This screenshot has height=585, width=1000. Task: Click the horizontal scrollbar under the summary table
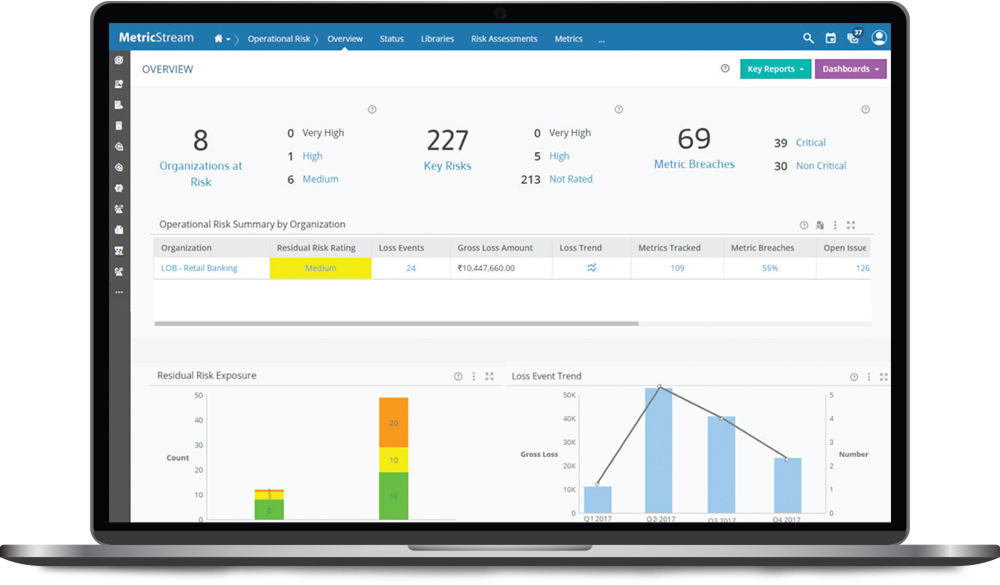point(396,323)
